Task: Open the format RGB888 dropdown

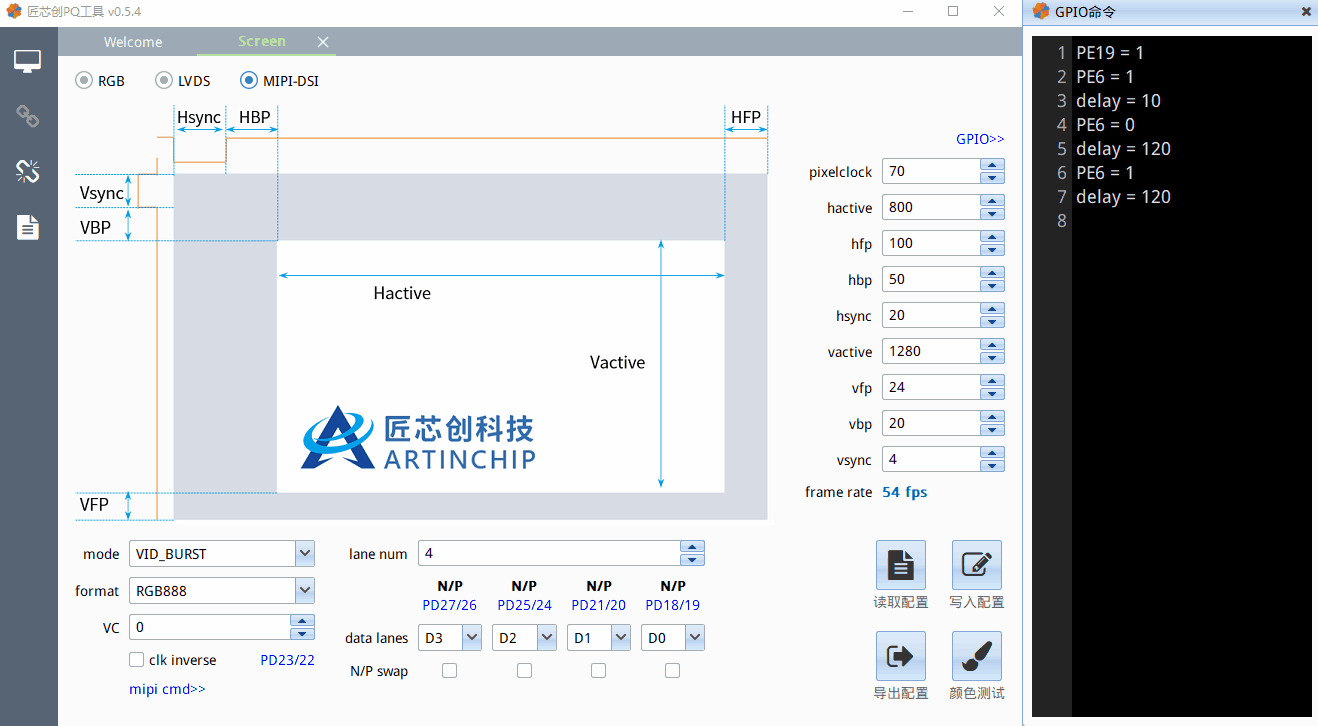Action: tap(305, 591)
